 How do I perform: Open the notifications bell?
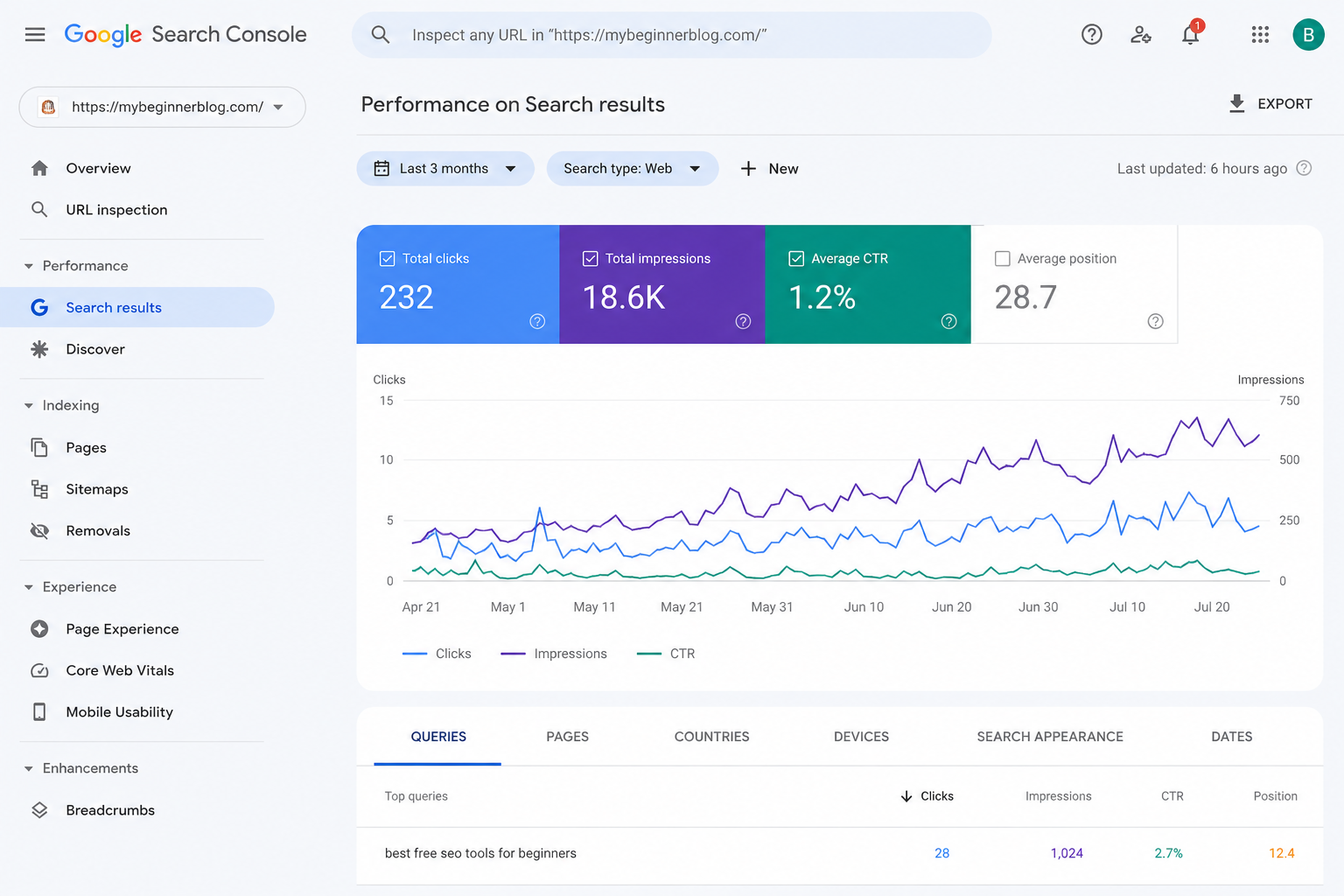click(1191, 34)
